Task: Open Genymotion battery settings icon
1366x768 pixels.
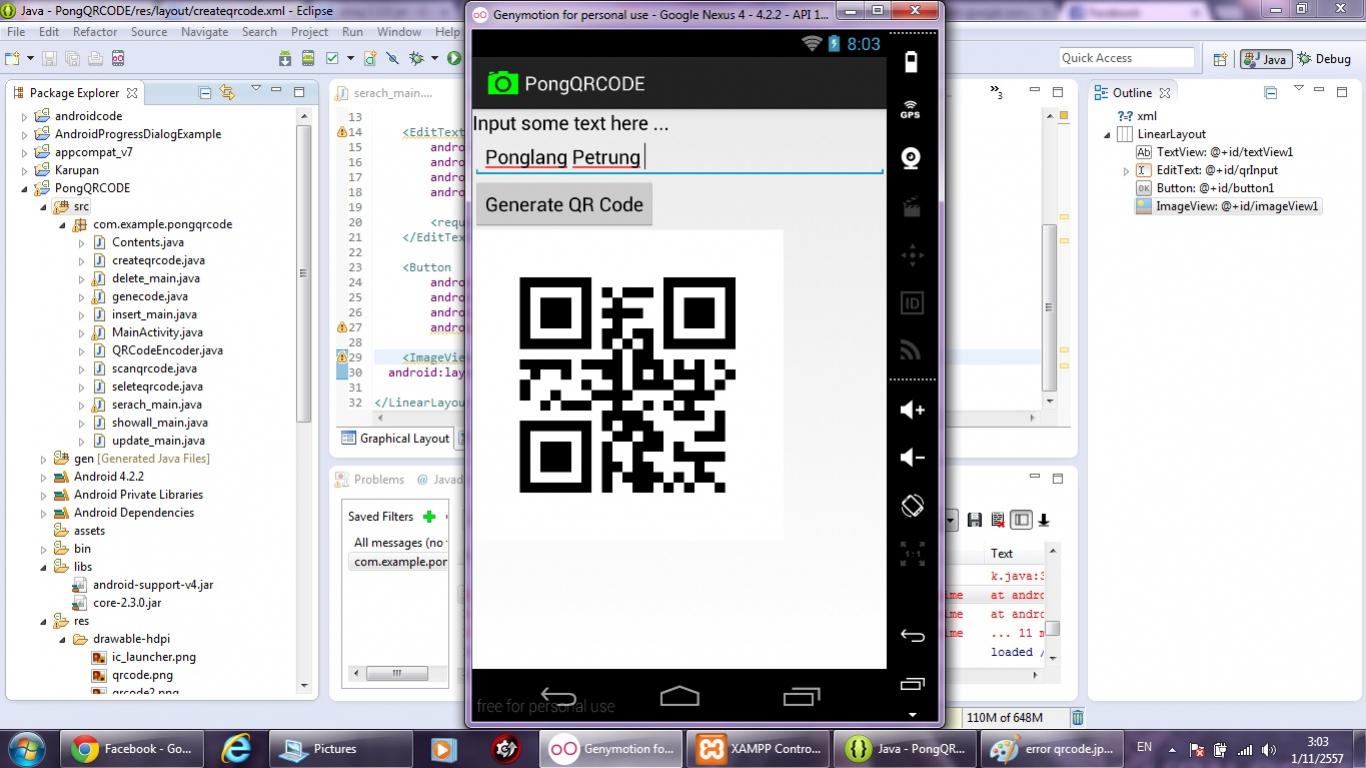Action: 910,62
